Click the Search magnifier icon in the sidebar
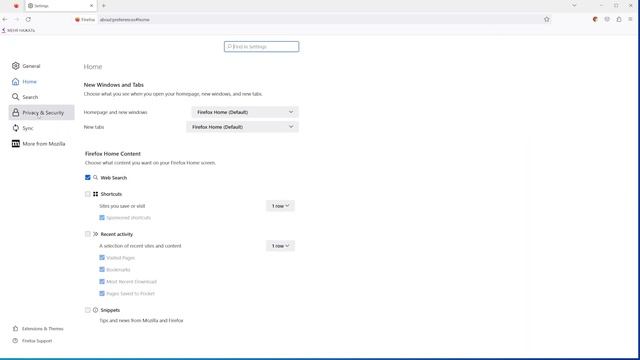The image size is (640, 360). click(x=16, y=97)
